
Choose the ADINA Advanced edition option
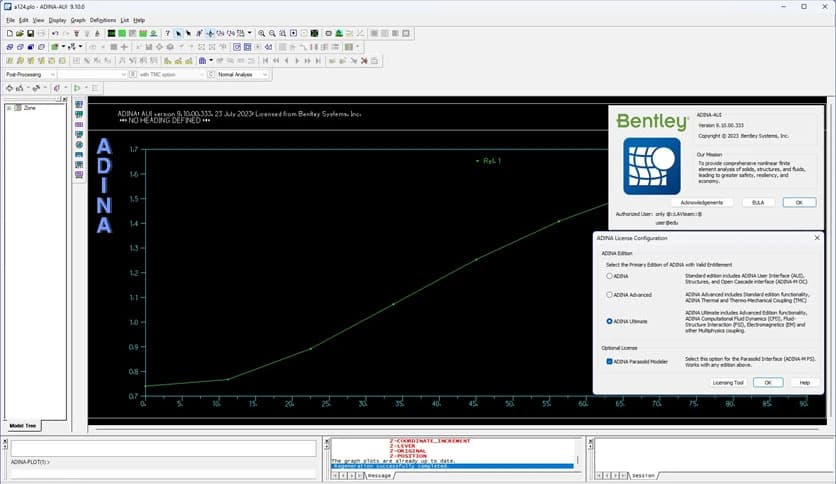[610, 295]
